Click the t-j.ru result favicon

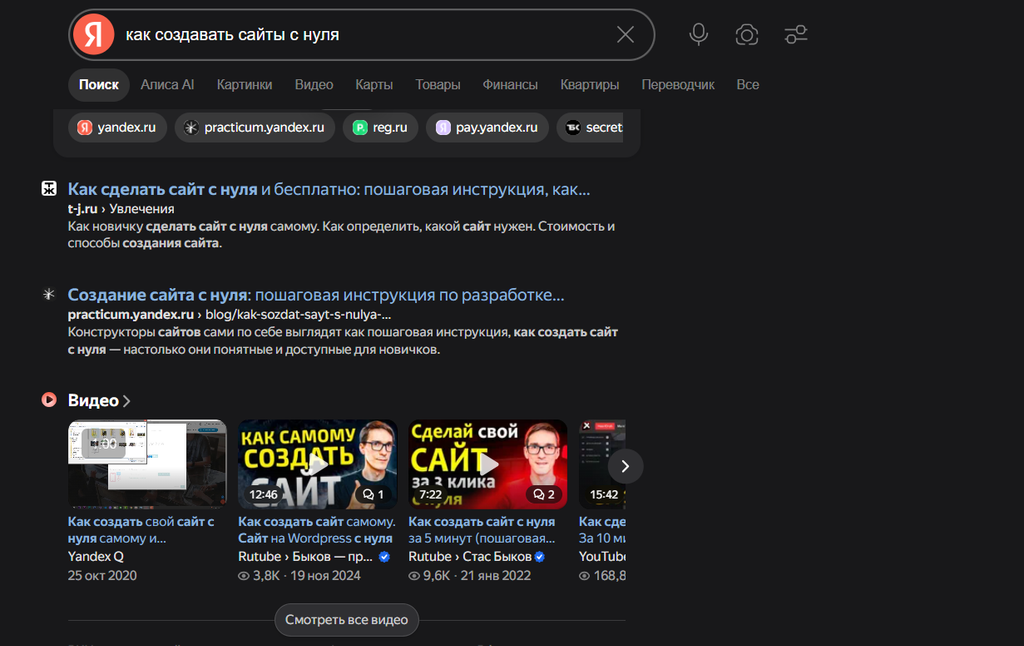(x=49, y=189)
